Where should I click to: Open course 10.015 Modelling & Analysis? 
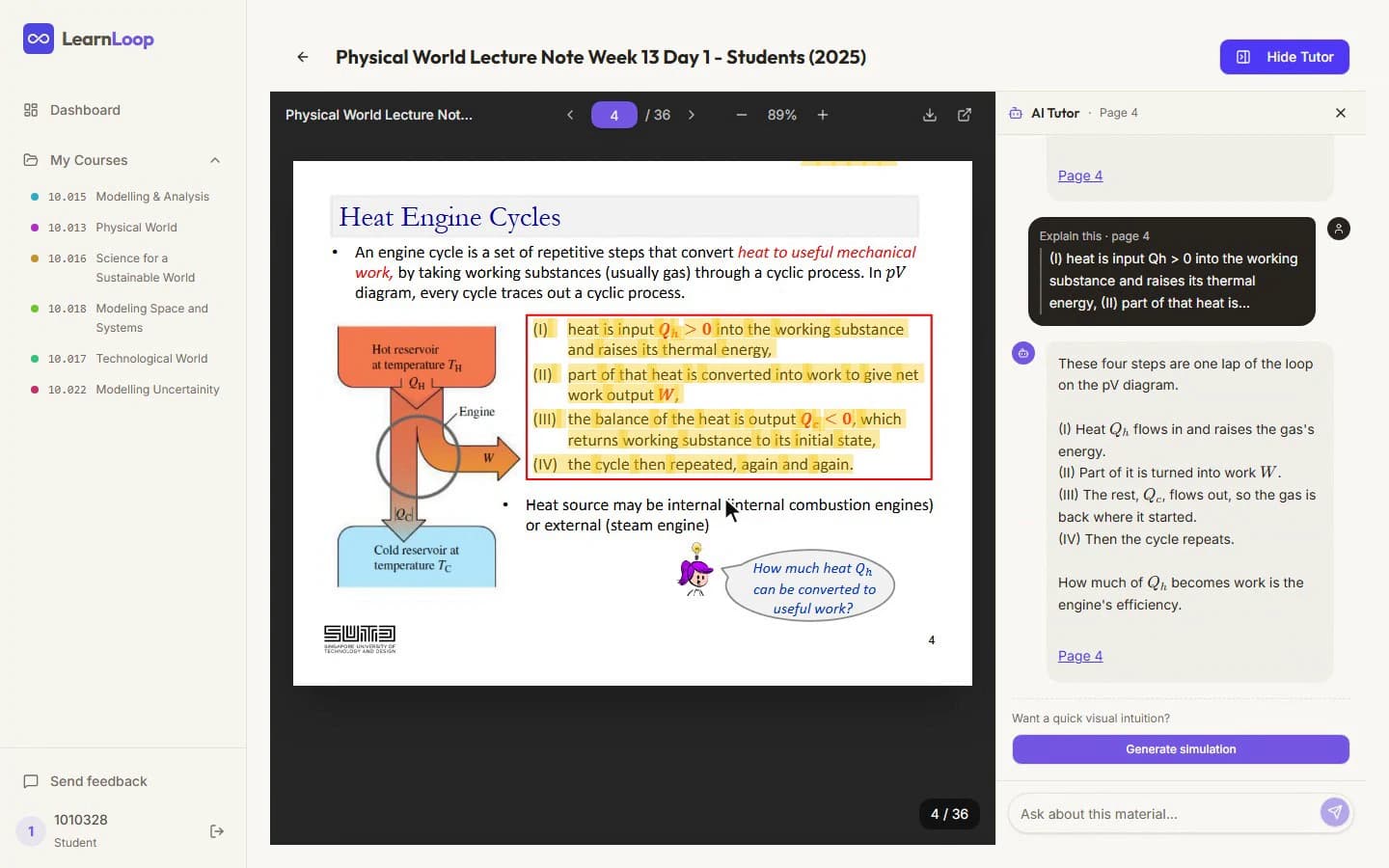pyautogui.click(x=128, y=197)
